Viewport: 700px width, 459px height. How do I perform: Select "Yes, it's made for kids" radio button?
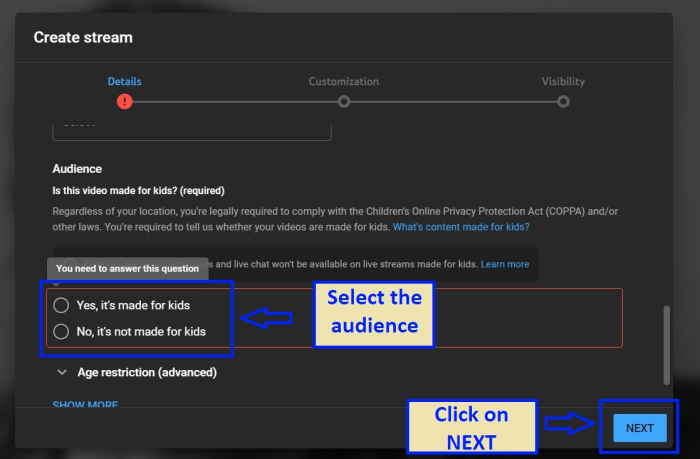click(x=61, y=305)
